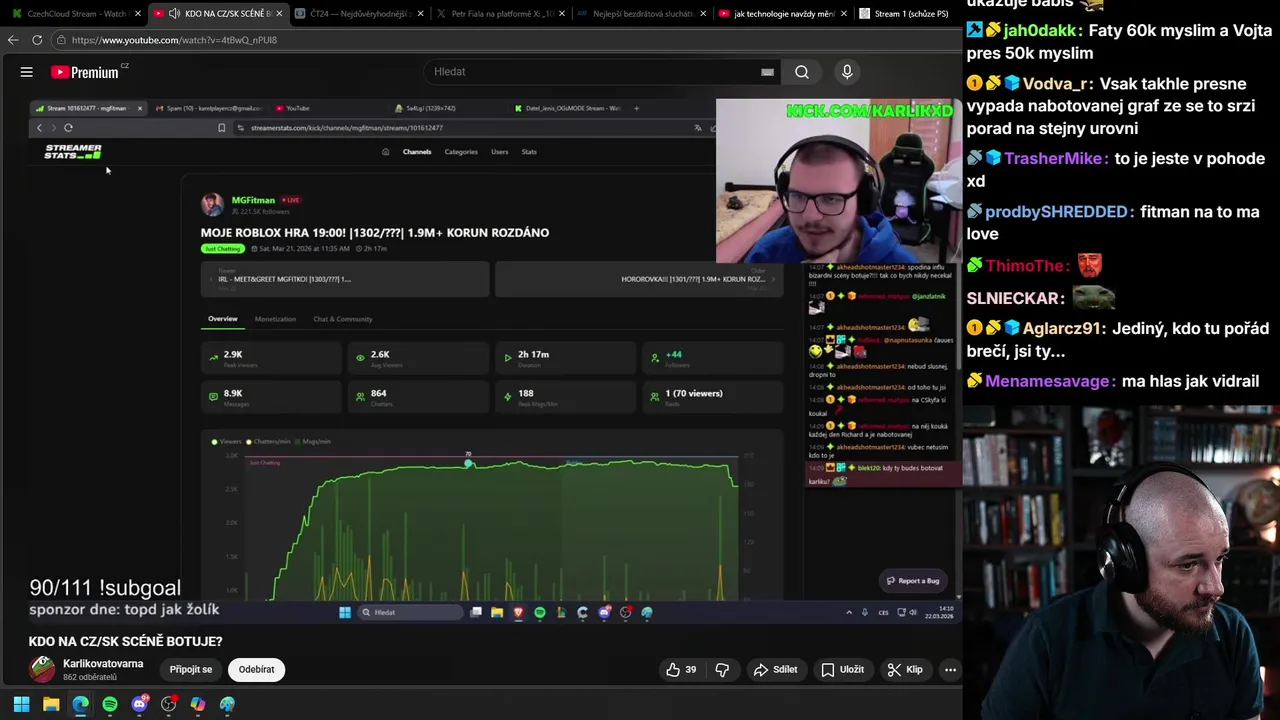Open the more actions three-dot menu
Viewport: 1280px width, 720px height.
(x=950, y=670)
